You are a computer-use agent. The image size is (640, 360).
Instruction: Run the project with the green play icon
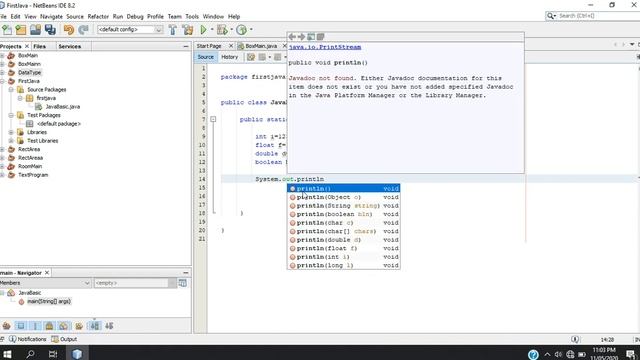pyautogui.click(x=203, y=29)
